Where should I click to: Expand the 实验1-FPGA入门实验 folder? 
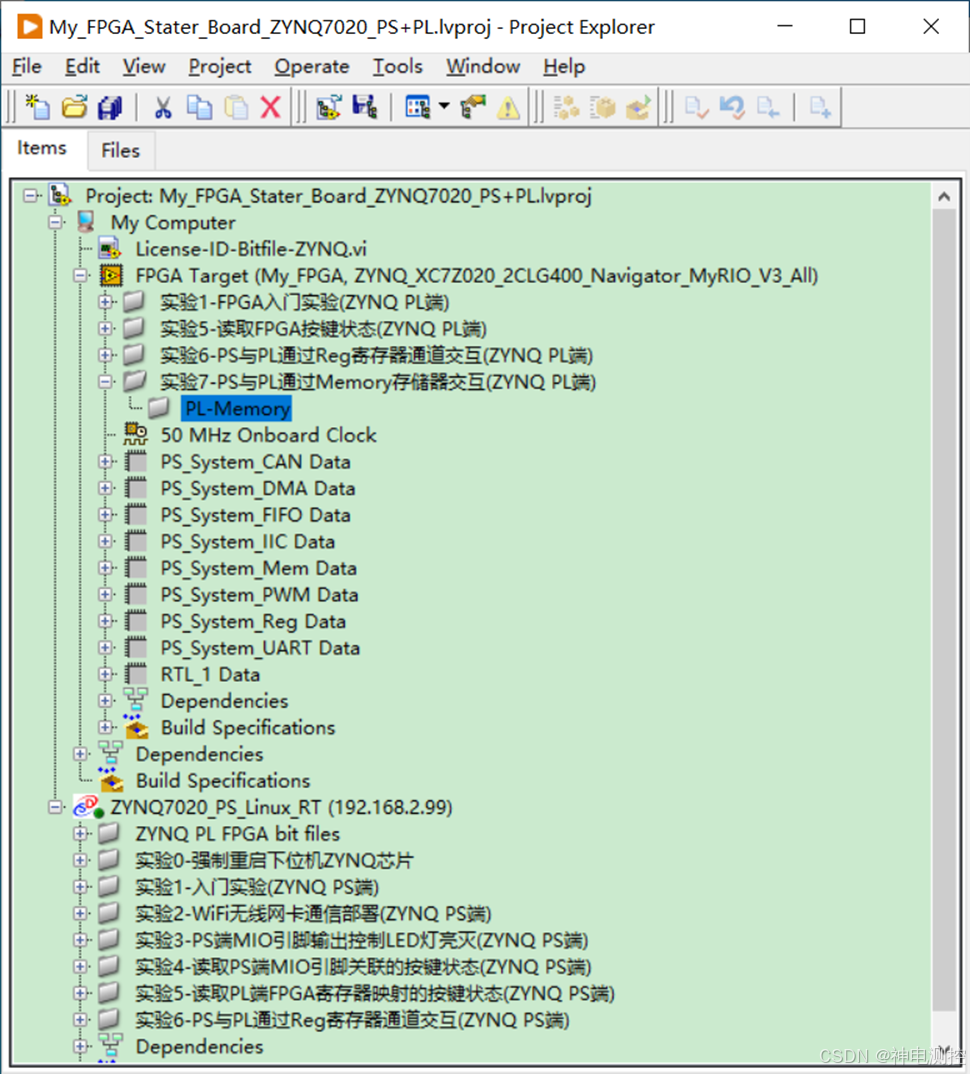tap(105, 302)
